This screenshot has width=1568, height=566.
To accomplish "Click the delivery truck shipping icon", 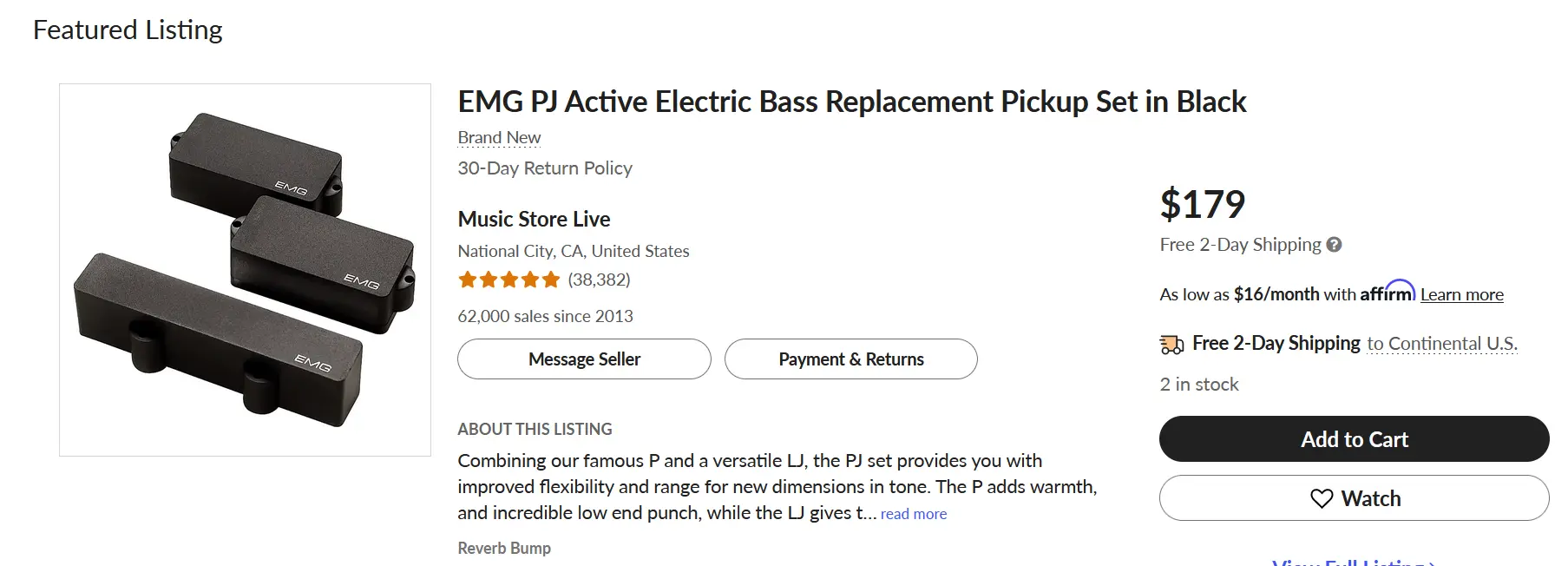I will point(1171,345).
